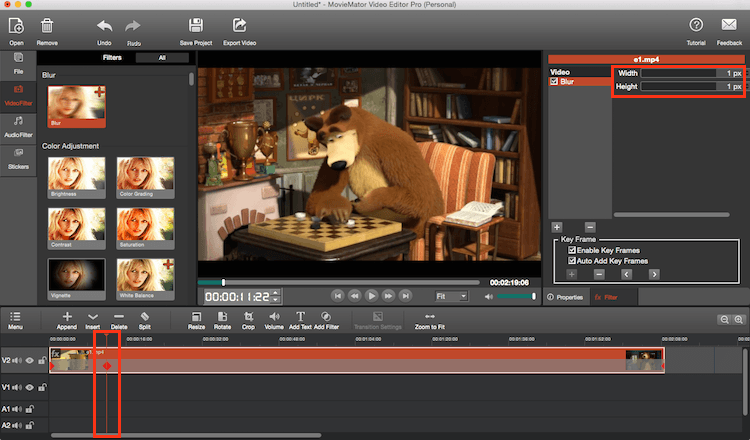
Task: Hide the V2 track video
Action: (30, 361)
